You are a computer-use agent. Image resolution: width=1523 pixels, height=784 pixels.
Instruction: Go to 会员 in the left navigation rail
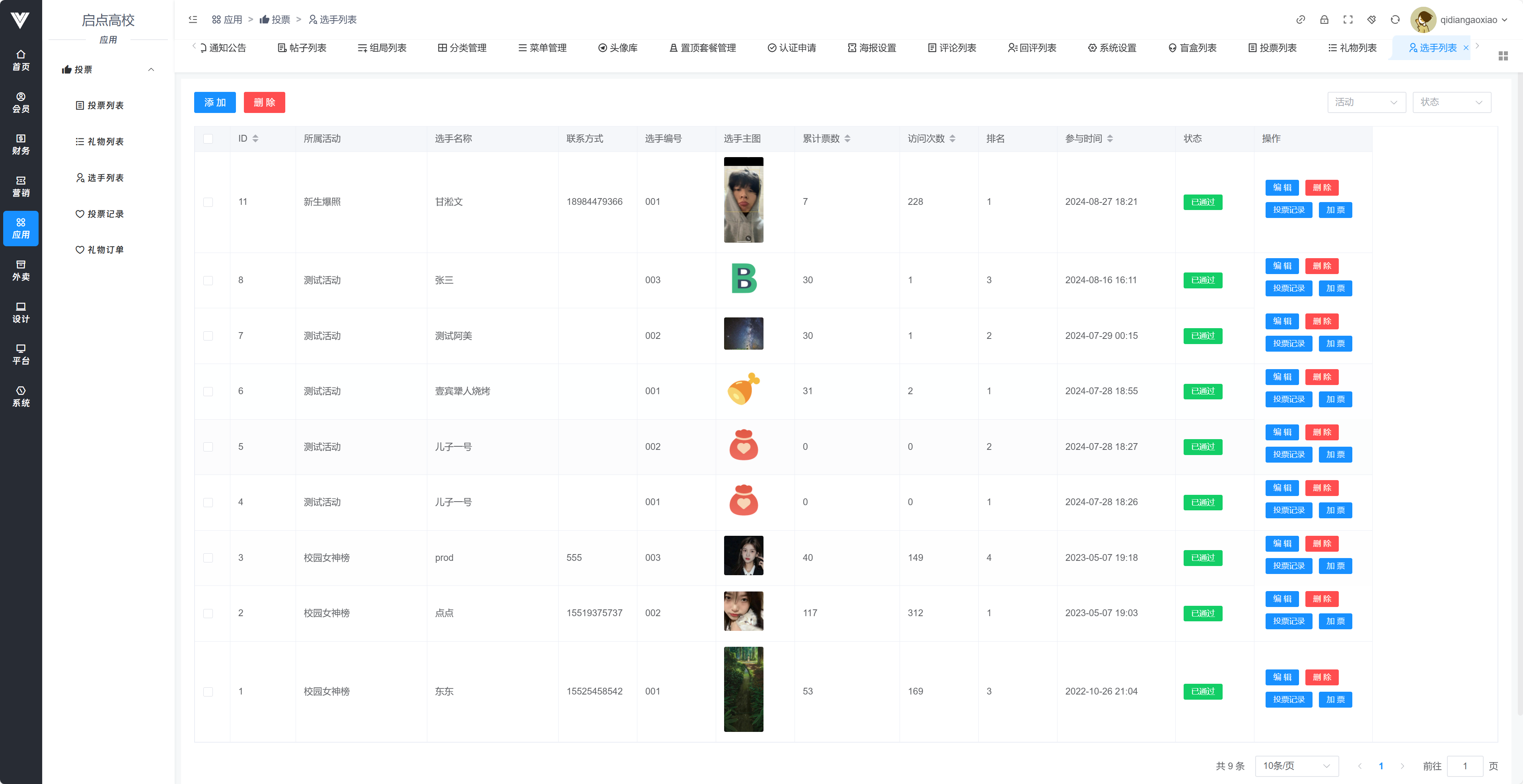21,102
